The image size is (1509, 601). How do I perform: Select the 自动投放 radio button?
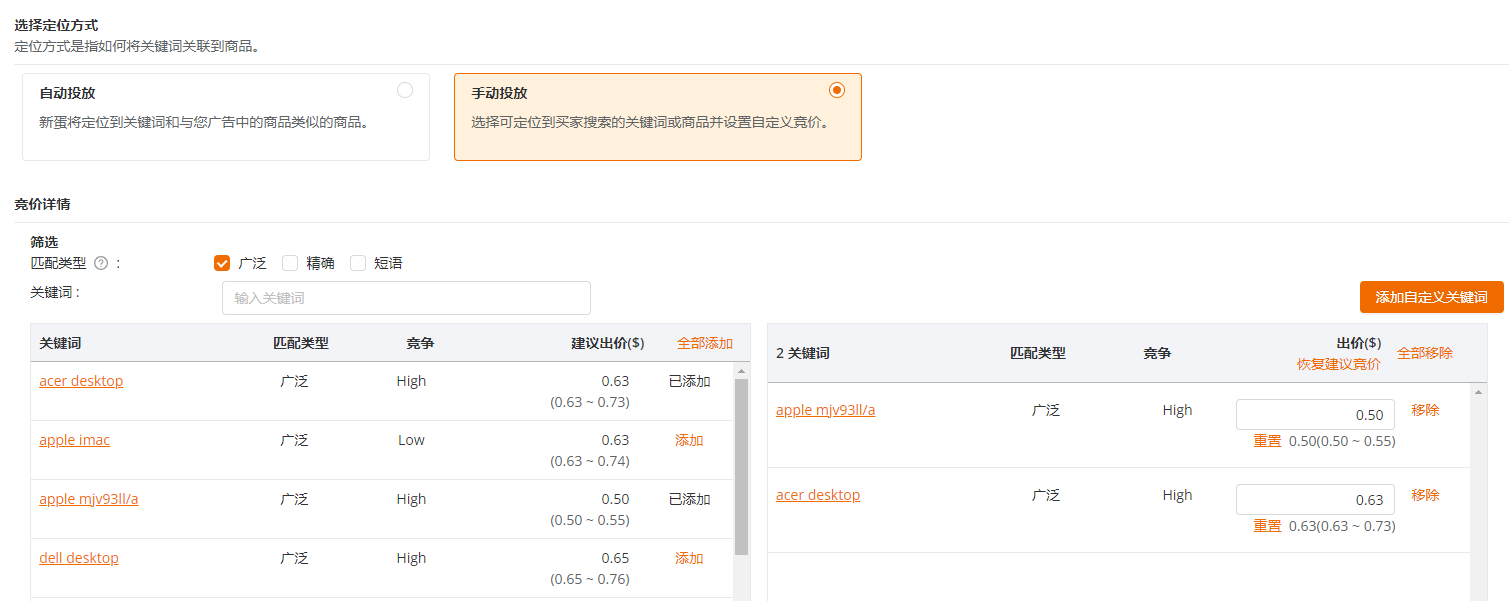[405, 90]
